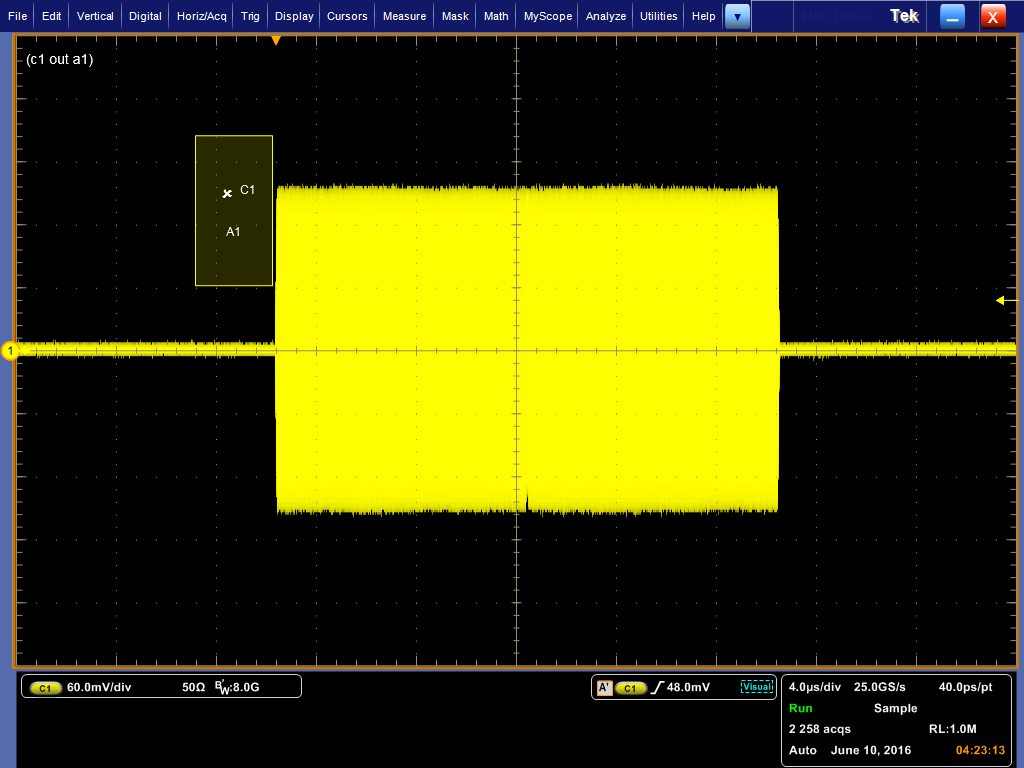
Task: Select the C1 channel badge in the bottom bar
Action: 45,687
